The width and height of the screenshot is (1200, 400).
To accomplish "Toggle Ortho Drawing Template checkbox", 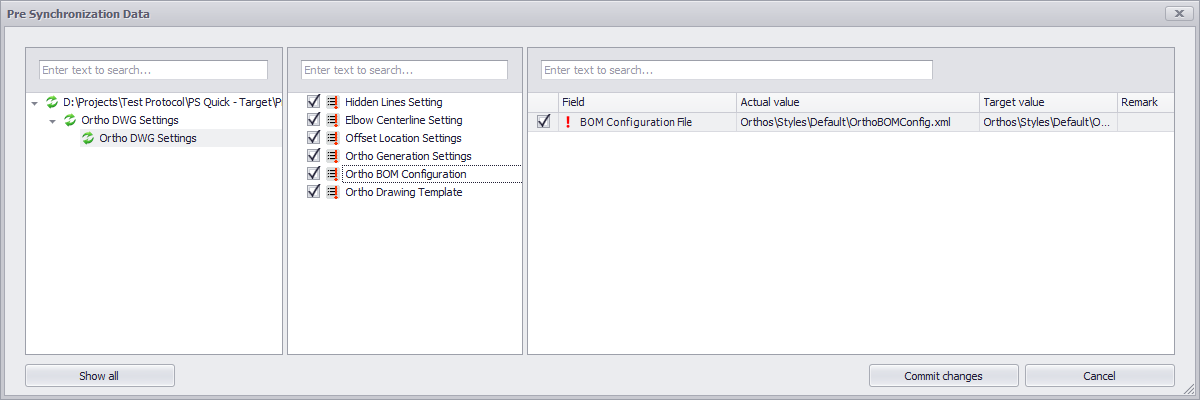I will click(x=314, y=192).
